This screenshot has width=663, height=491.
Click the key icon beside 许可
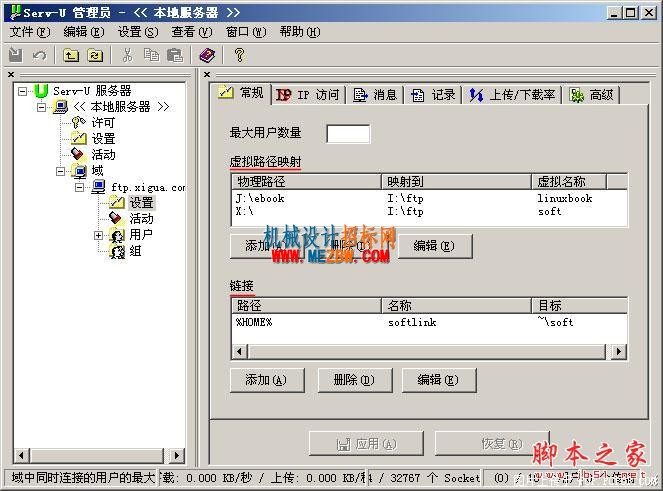coord(79,122)
